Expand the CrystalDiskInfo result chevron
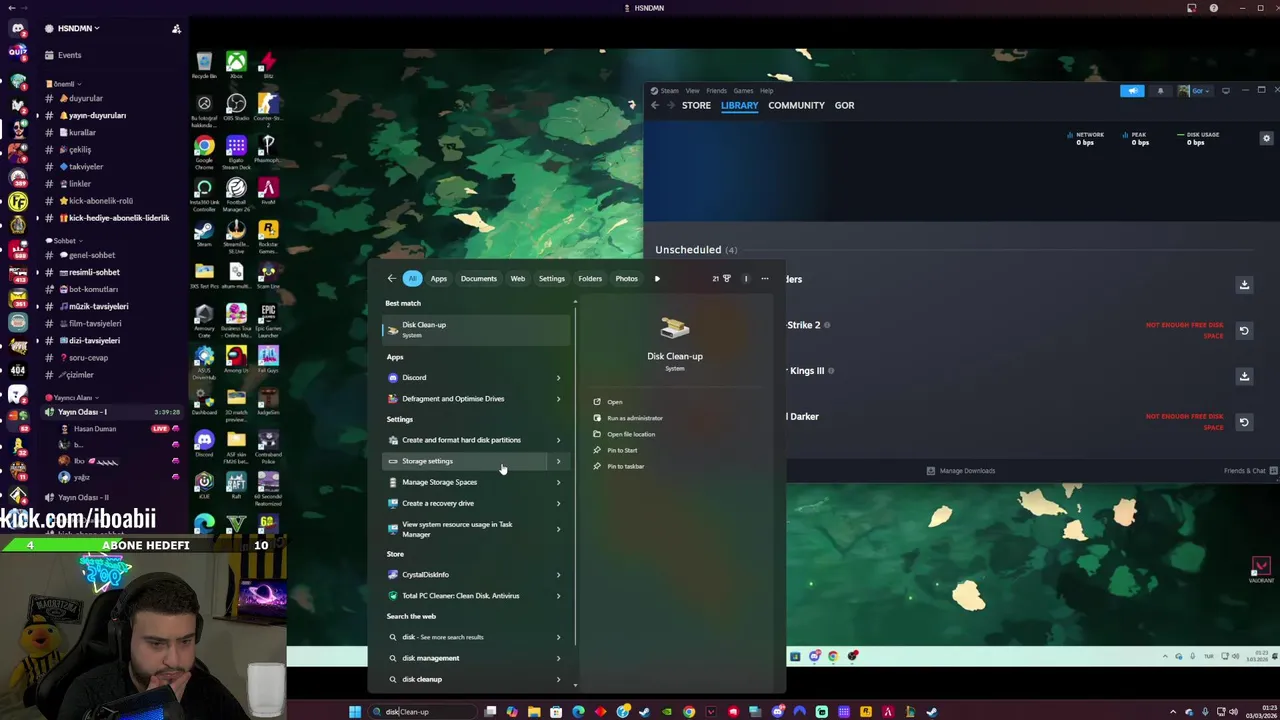This screenshot has height=720, width=1280. click(558, 575)
